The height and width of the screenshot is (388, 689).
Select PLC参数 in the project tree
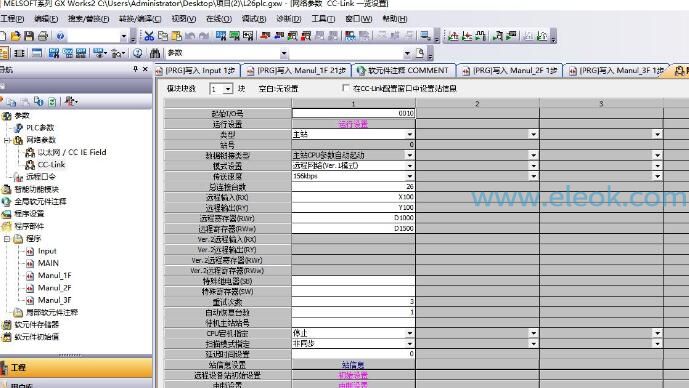click(x=40, y=128)
